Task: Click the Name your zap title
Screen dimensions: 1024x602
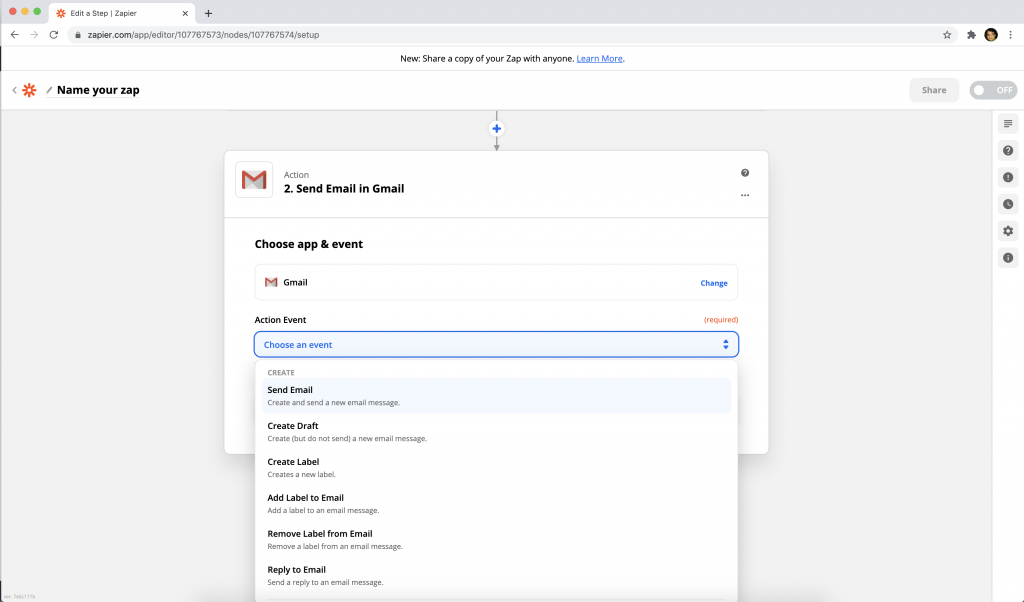Action: pos(98,90)
